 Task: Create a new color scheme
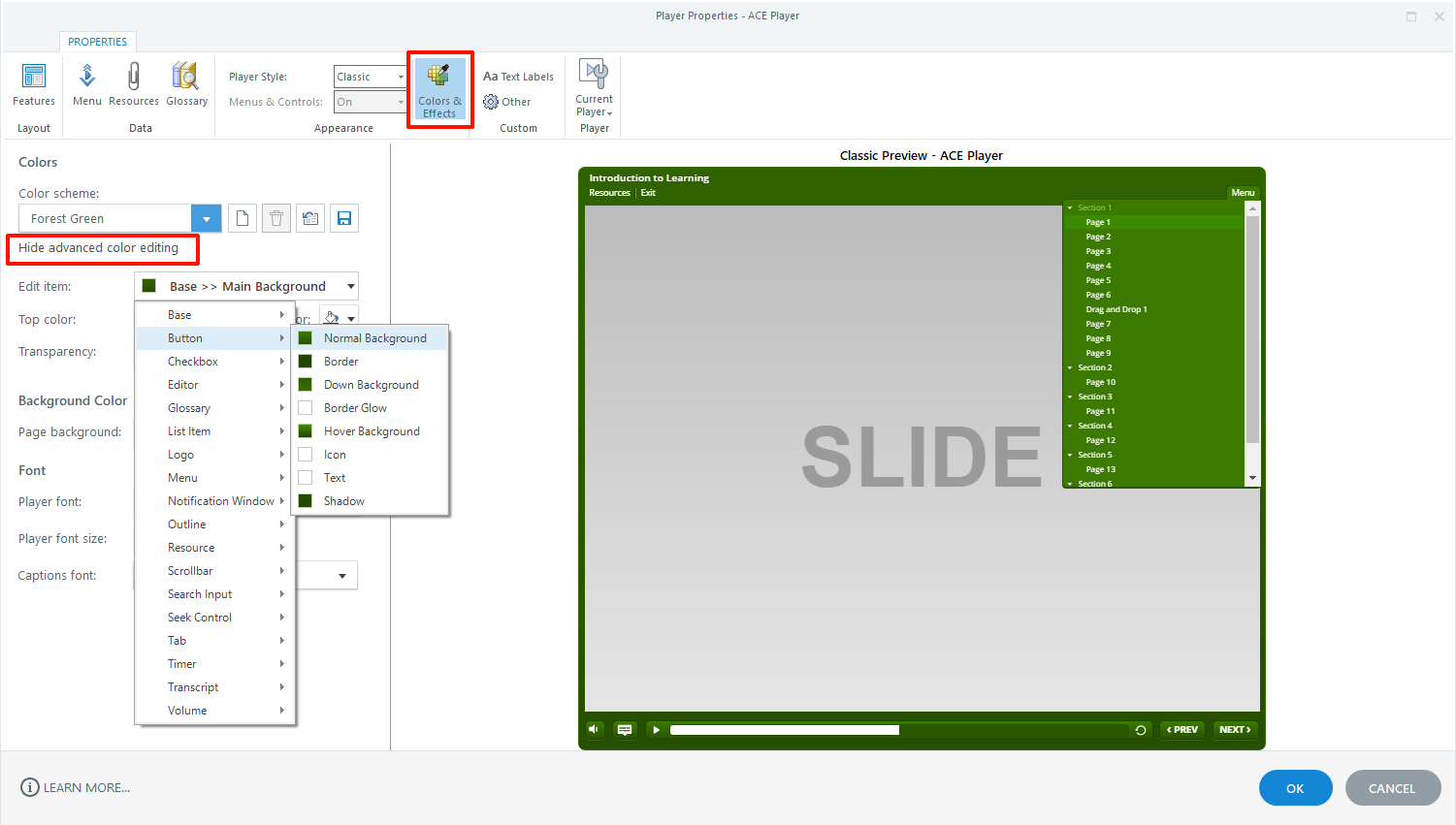[x=242, y=217]
